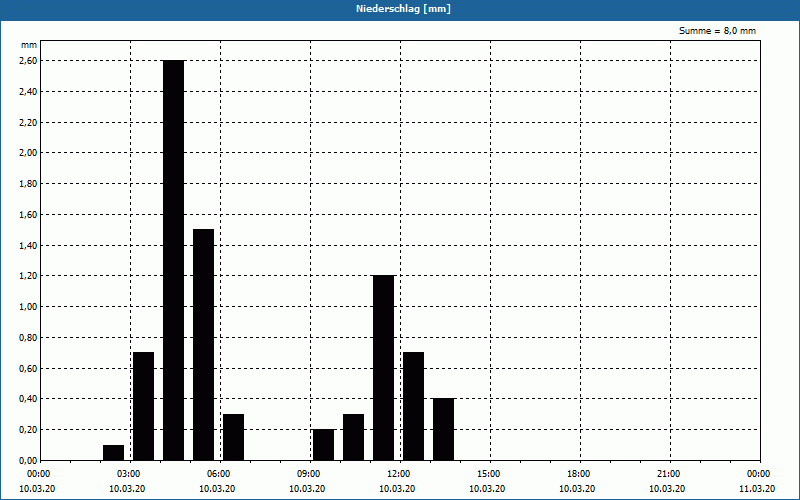Select the 2,20 y-axis label
This screenshot has width=800, height=500.
(28, 122)
